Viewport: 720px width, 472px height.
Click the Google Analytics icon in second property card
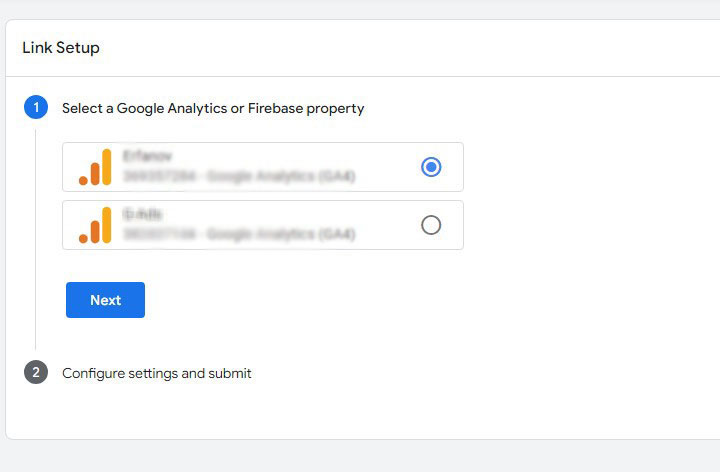tap(95, 225)
